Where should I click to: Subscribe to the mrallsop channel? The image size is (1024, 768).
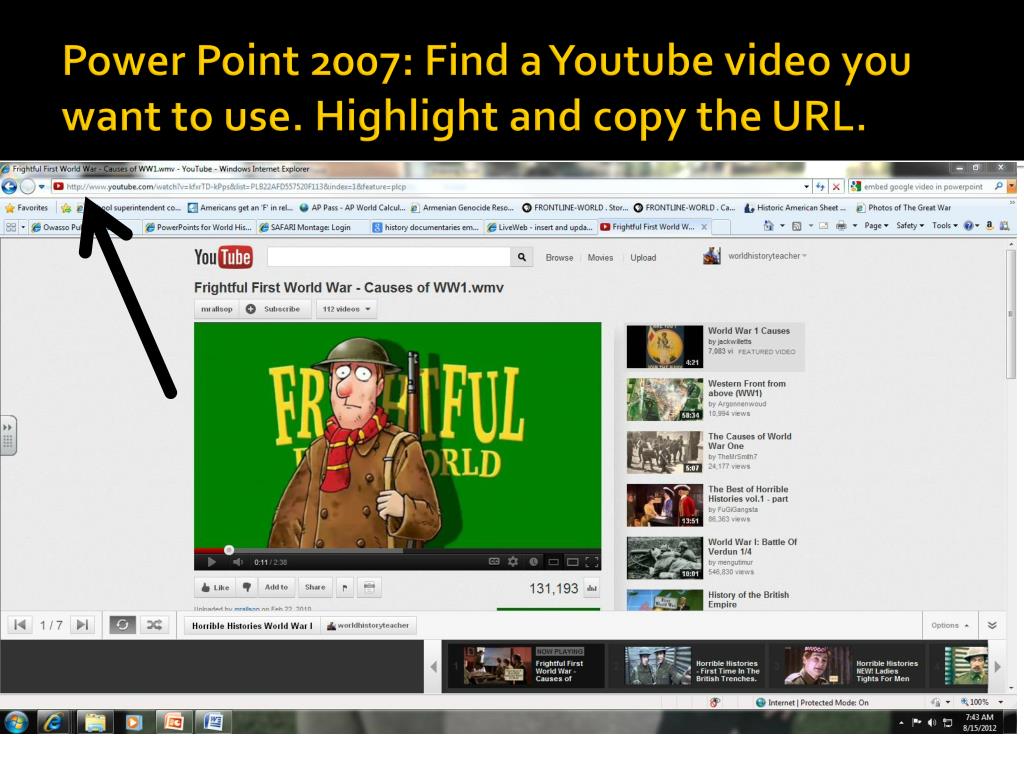tap(274, 309)
